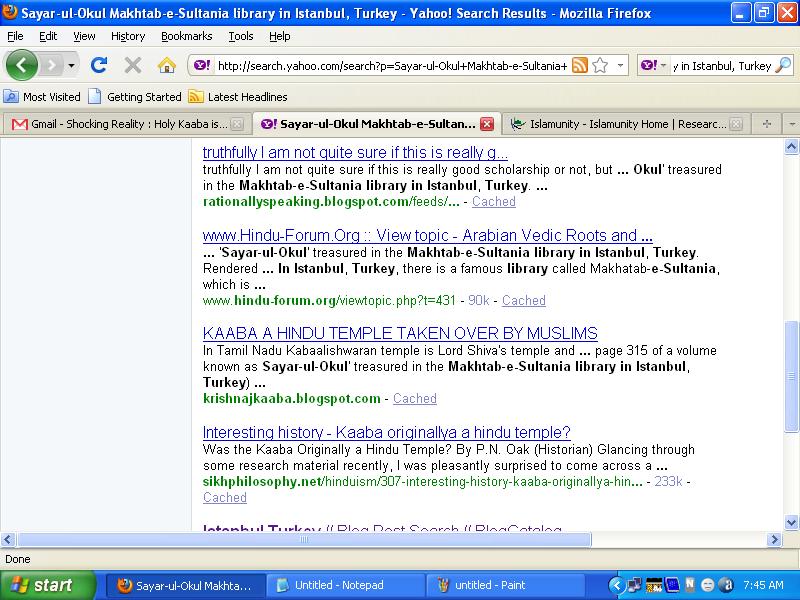Select the Sayar-ul-Okul Yahoo search tab

pyautogui.click(x=377, y=124)
